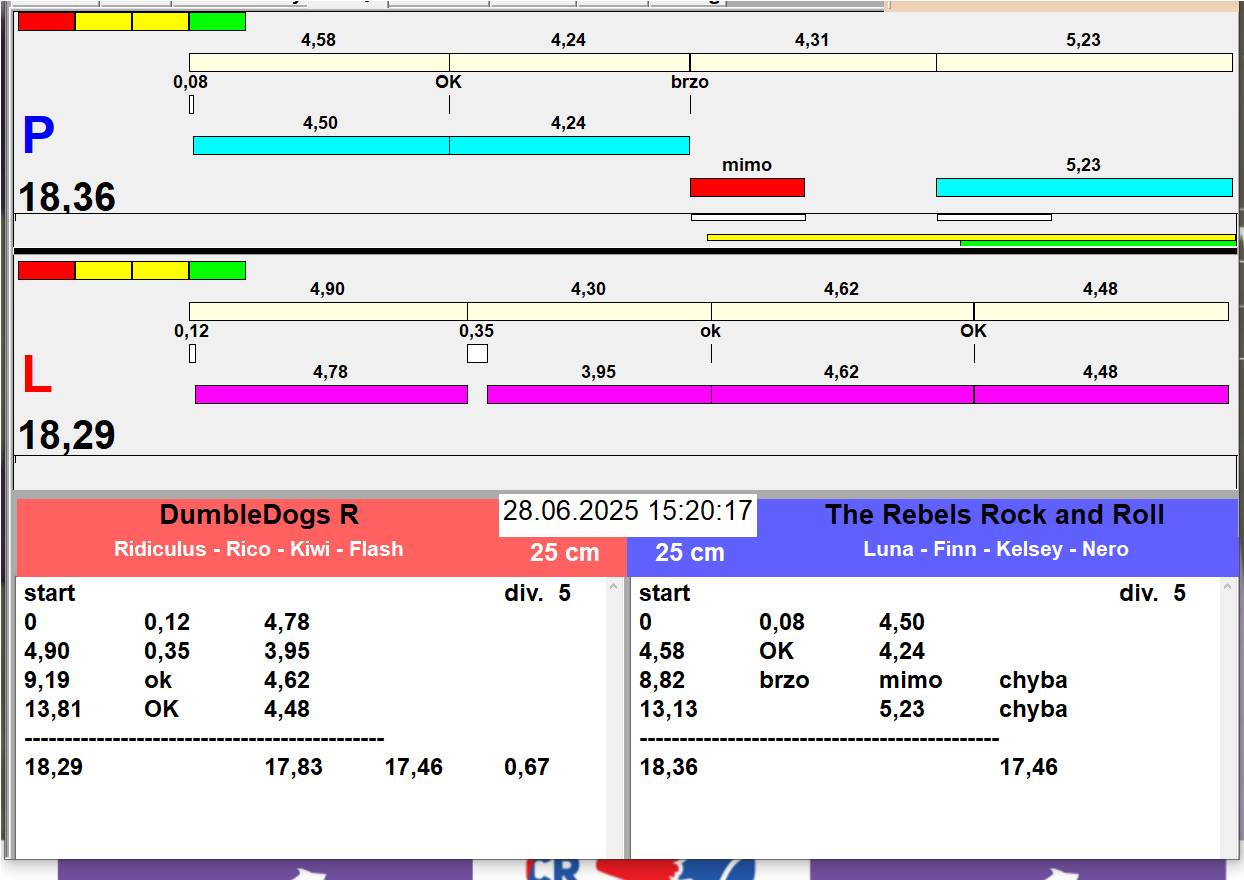Click the 25 cm jump height on red header
Screen dimensions: 1244x880
[565, 552]
